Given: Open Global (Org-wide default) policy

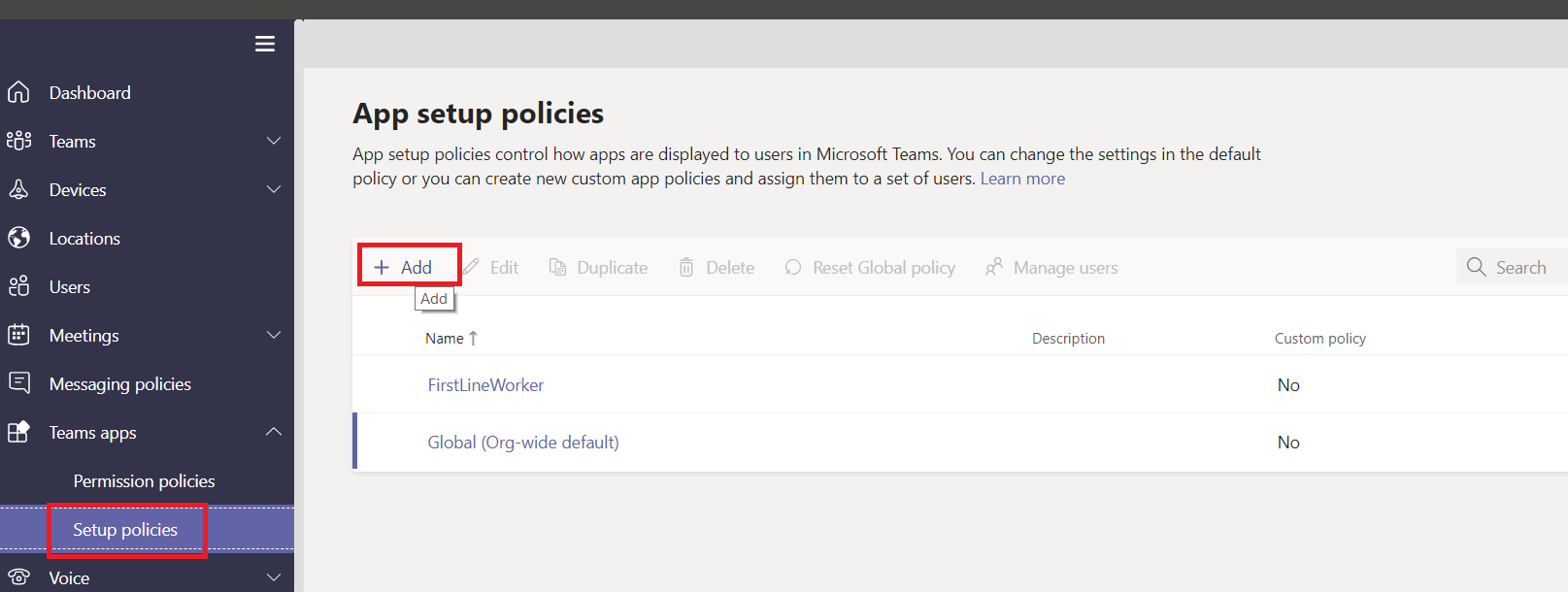Looking at the screenshot, I should tap(522, 443).
